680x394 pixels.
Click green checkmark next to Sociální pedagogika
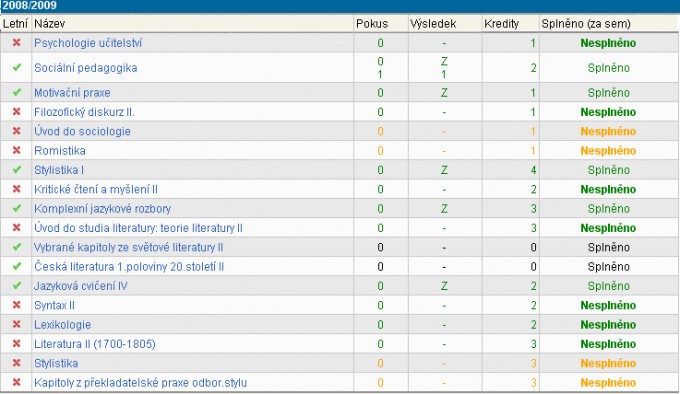[16, 68]
